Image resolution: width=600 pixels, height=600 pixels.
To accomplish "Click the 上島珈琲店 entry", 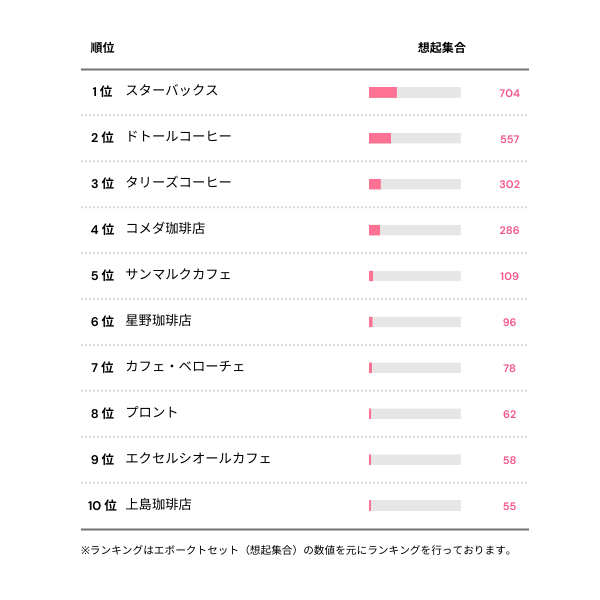I will point(159,505).
